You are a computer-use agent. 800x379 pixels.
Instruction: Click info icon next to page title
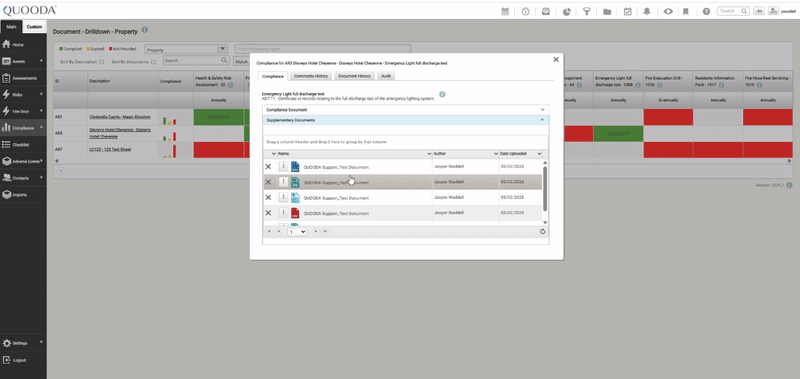(x=145, y=30)
